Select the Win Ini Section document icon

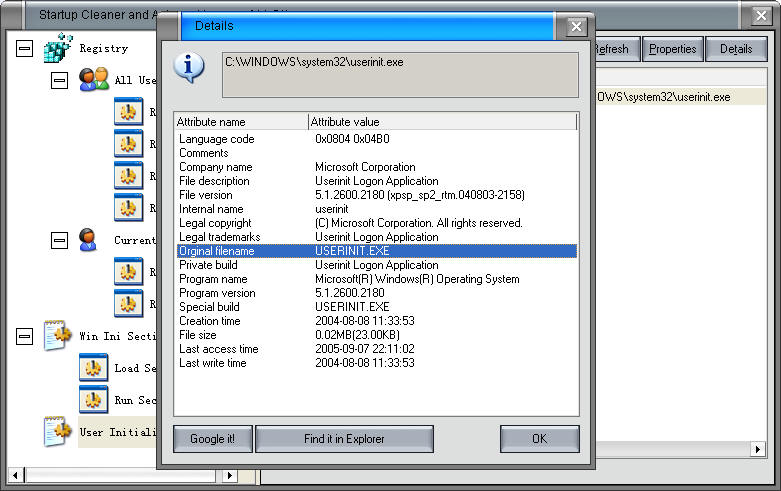[x=59, y=336]
